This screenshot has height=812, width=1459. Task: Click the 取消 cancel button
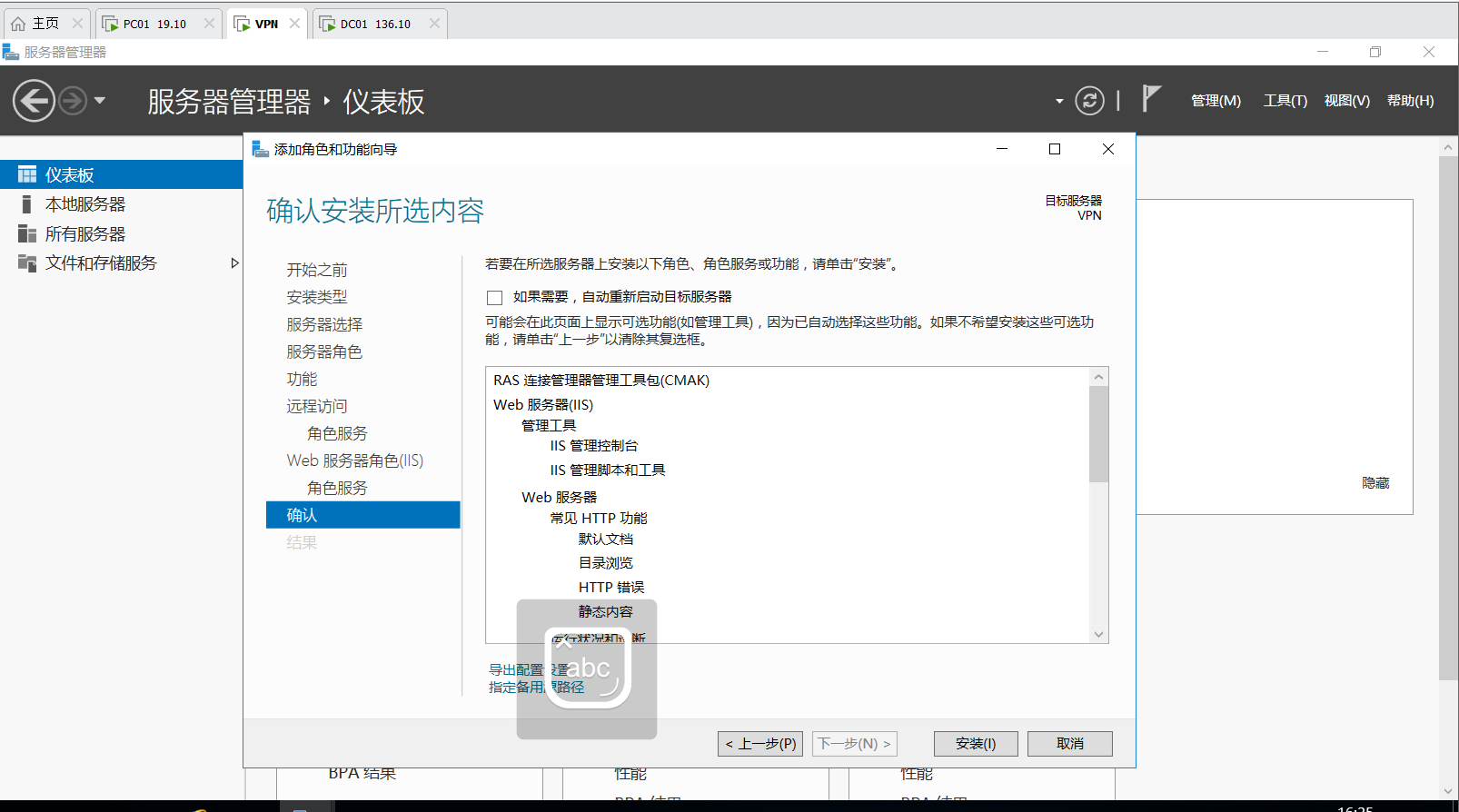1070,744
